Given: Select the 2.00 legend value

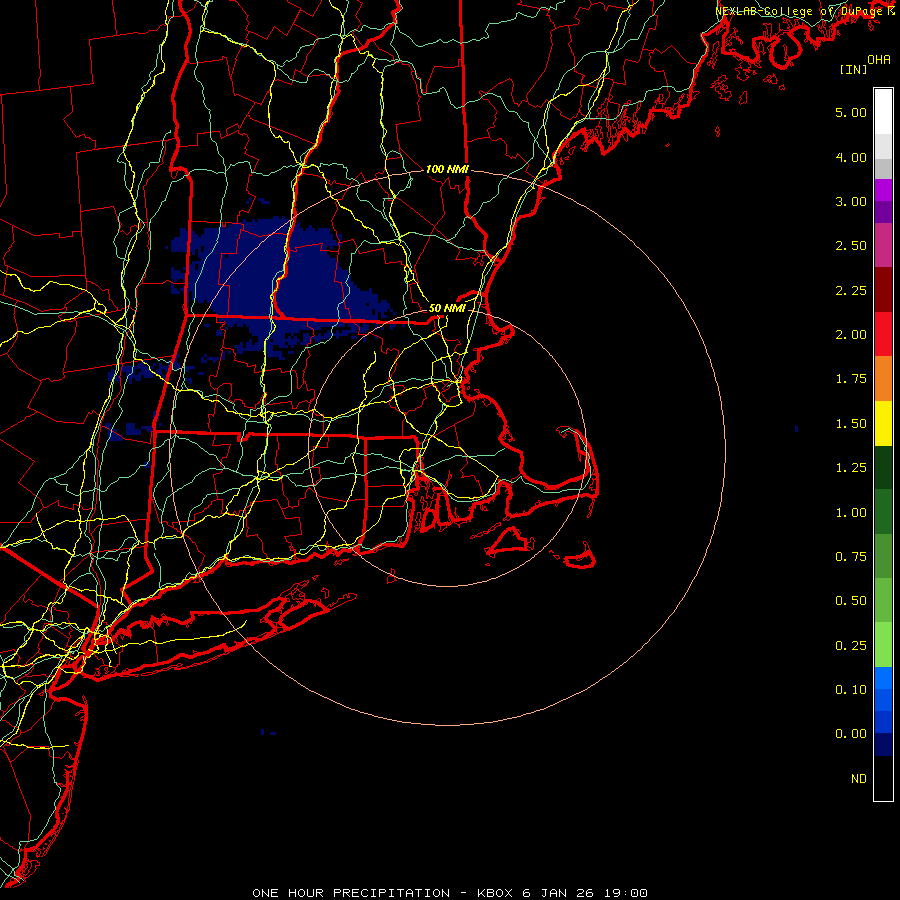Looking at the screenshot, I should pos(851,335).
